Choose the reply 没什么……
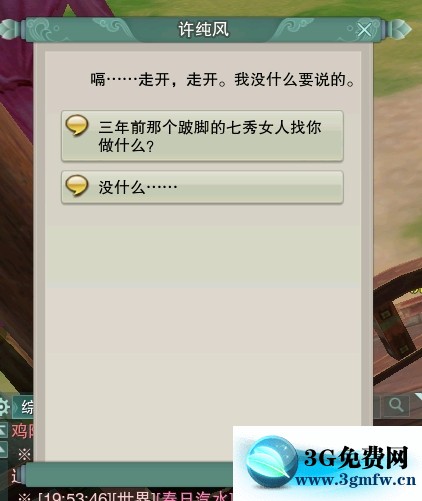422x501 pixels. pos(202,187)
